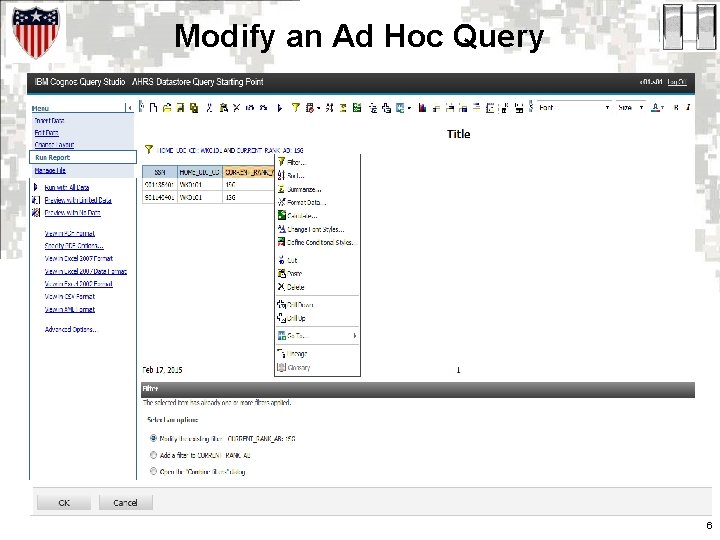Click the New report toolbar icon
Viewport: 720px width, 540px height.
pyautogui.click(x=154, y=108)
